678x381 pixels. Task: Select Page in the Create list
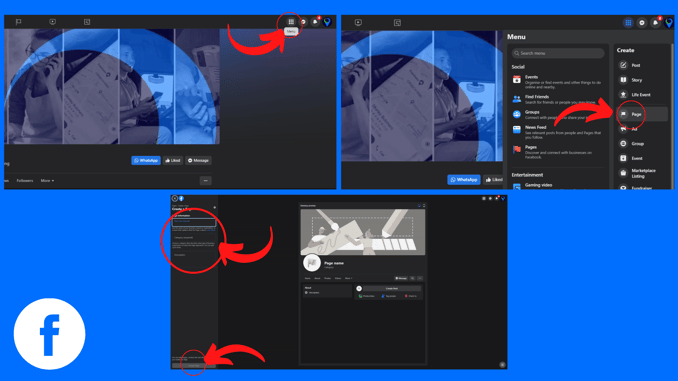click(x=641, y=114)
